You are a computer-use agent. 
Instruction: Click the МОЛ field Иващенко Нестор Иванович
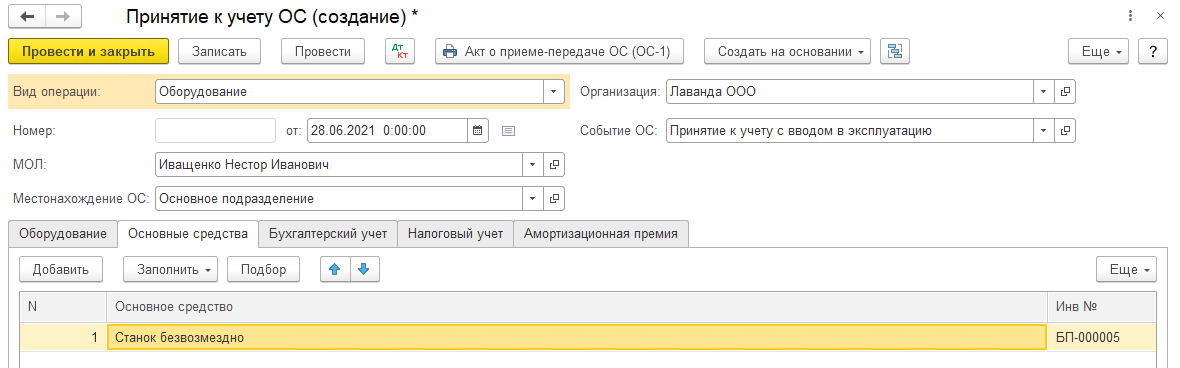pos(339,164)
